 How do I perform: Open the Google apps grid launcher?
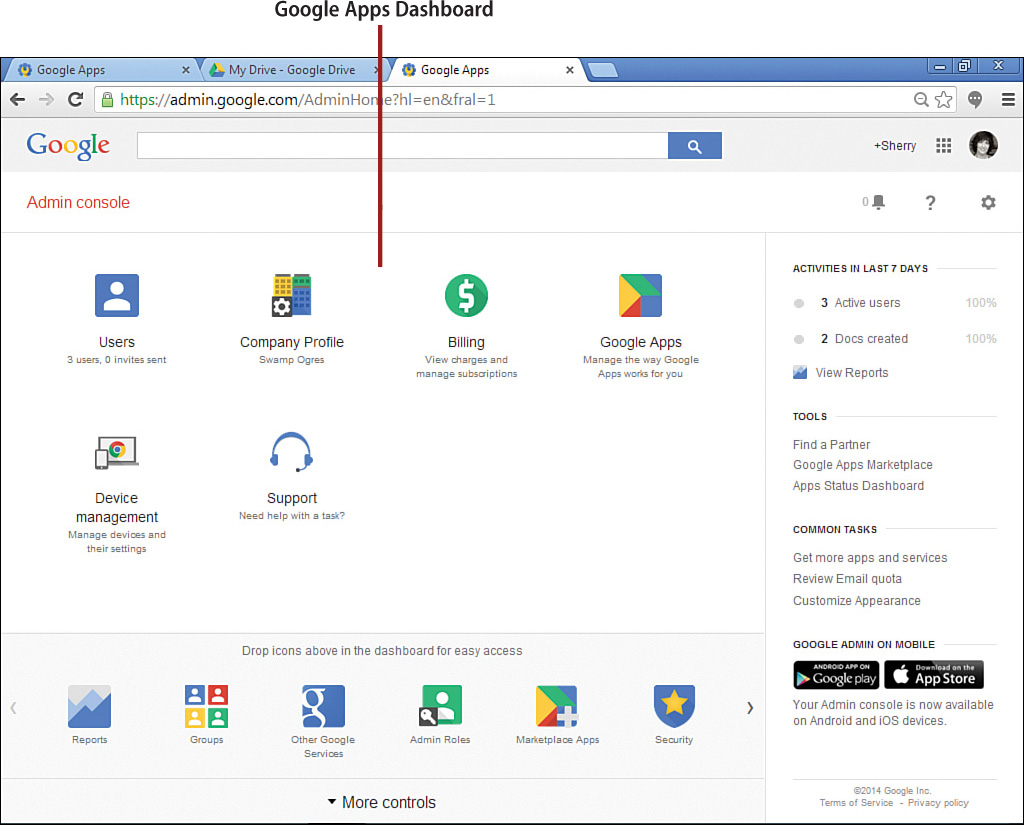click(x=944, y=146)
